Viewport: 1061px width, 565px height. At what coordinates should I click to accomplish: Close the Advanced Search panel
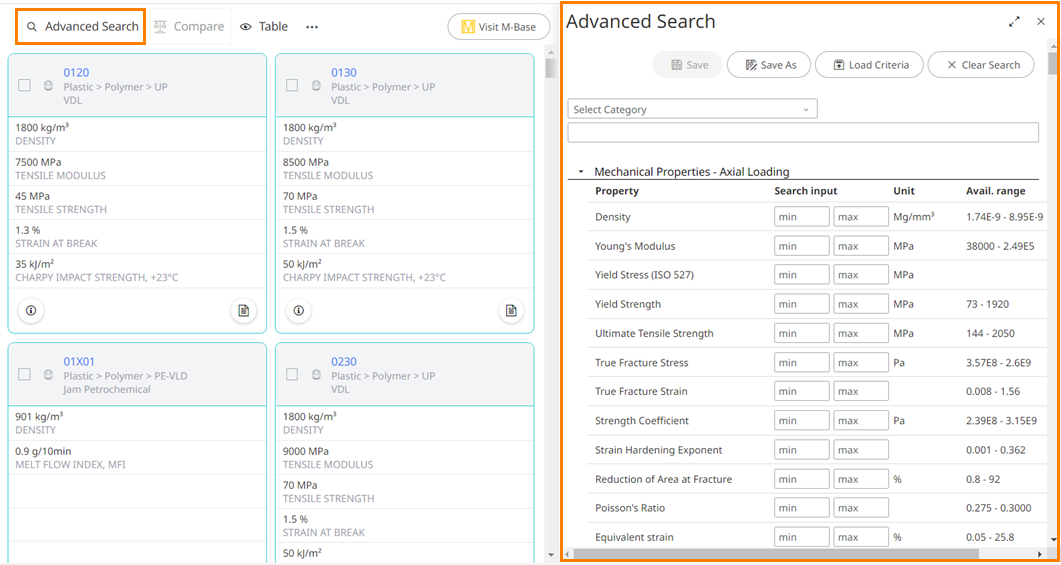tap(1041, 21)
